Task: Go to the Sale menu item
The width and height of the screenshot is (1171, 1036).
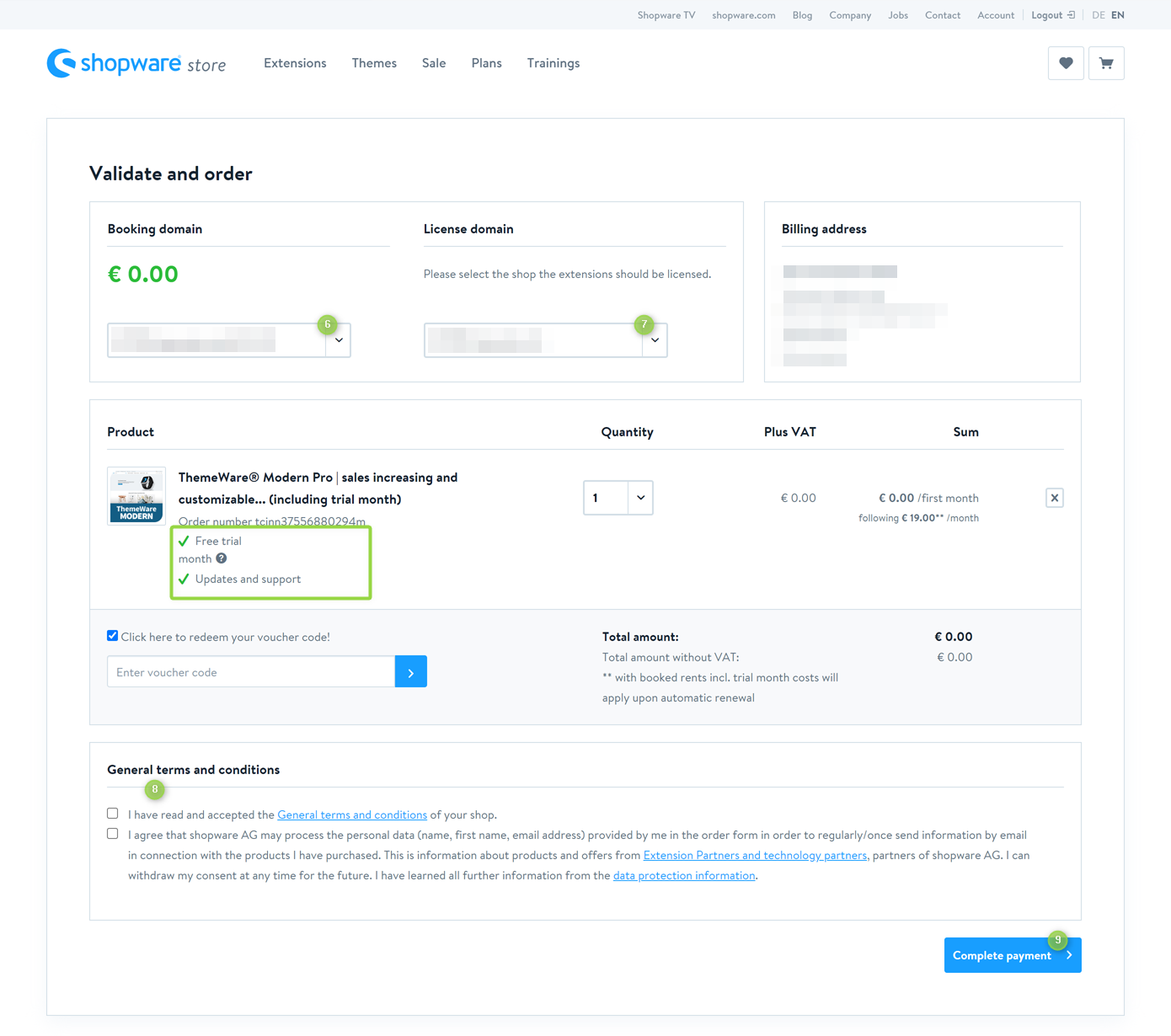Action: pos(434,63)
